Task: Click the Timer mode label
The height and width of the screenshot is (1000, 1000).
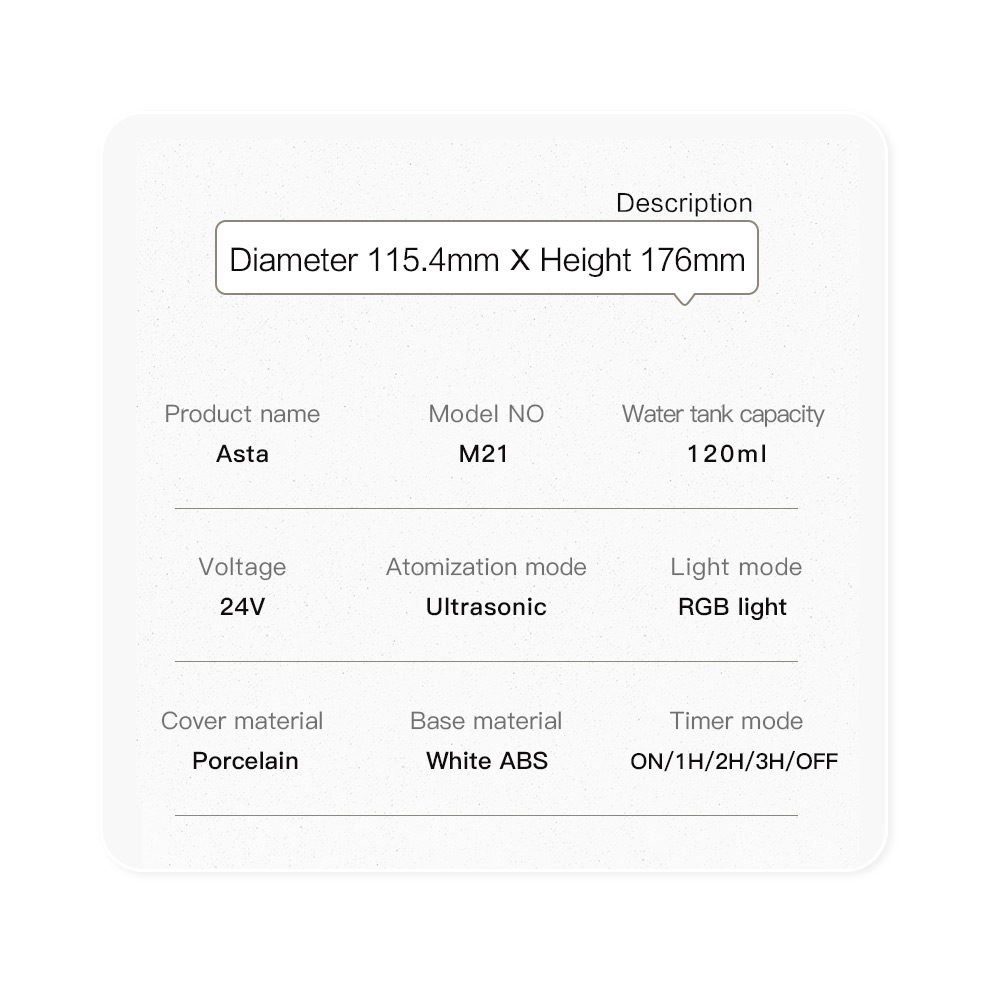Action: (x=736, y=721)
